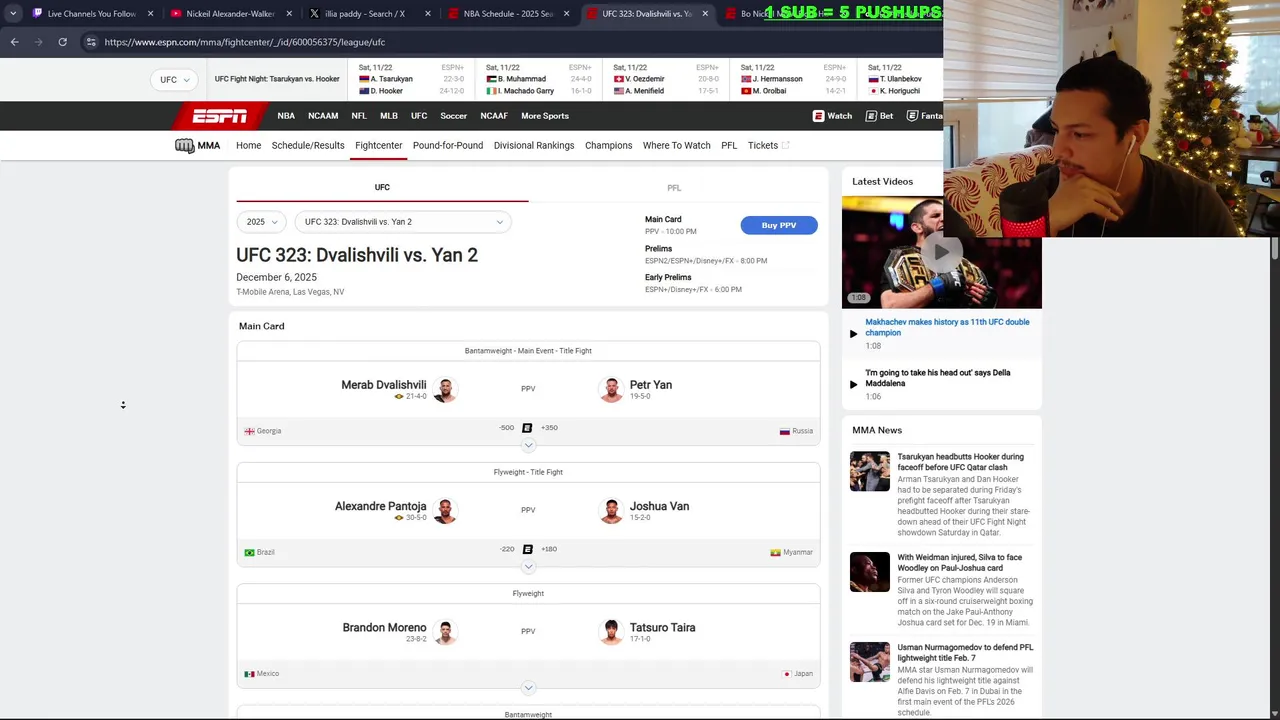Open the Soccer section in ESPN nav
Viewport: 1280px width, 720px height.
click(453, 116)
